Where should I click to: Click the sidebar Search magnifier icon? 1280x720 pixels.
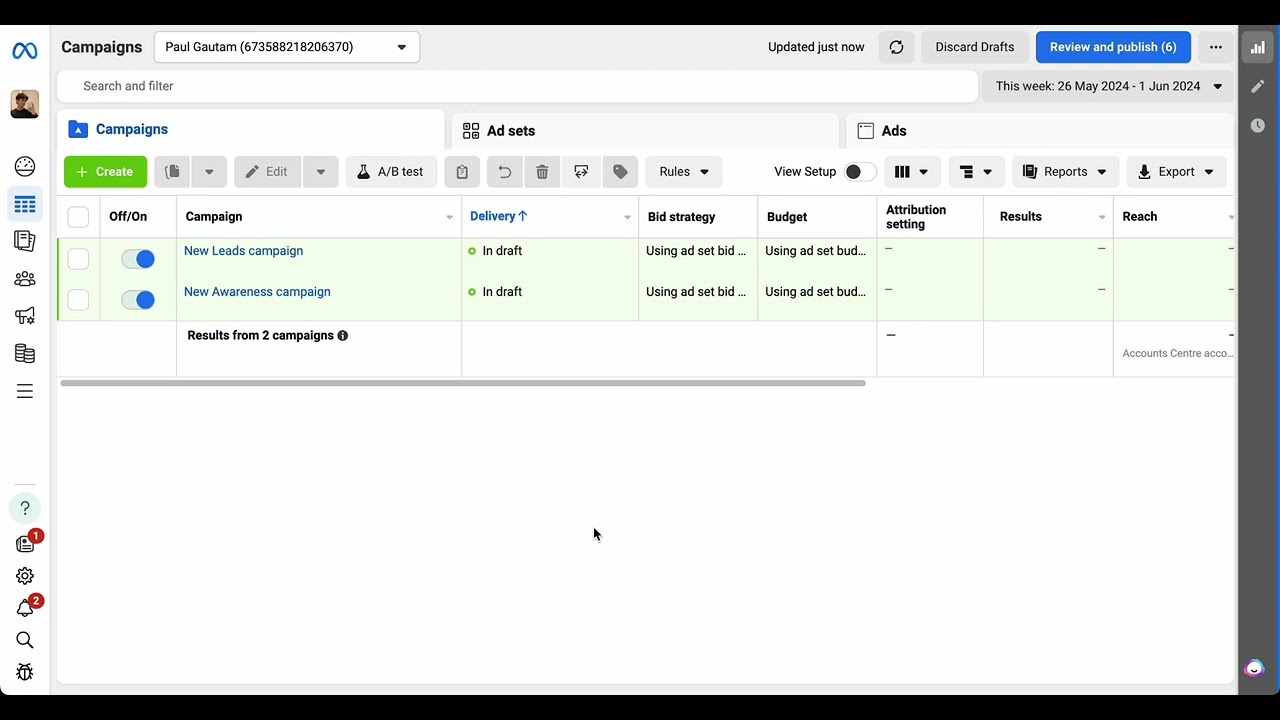(25, 640)
